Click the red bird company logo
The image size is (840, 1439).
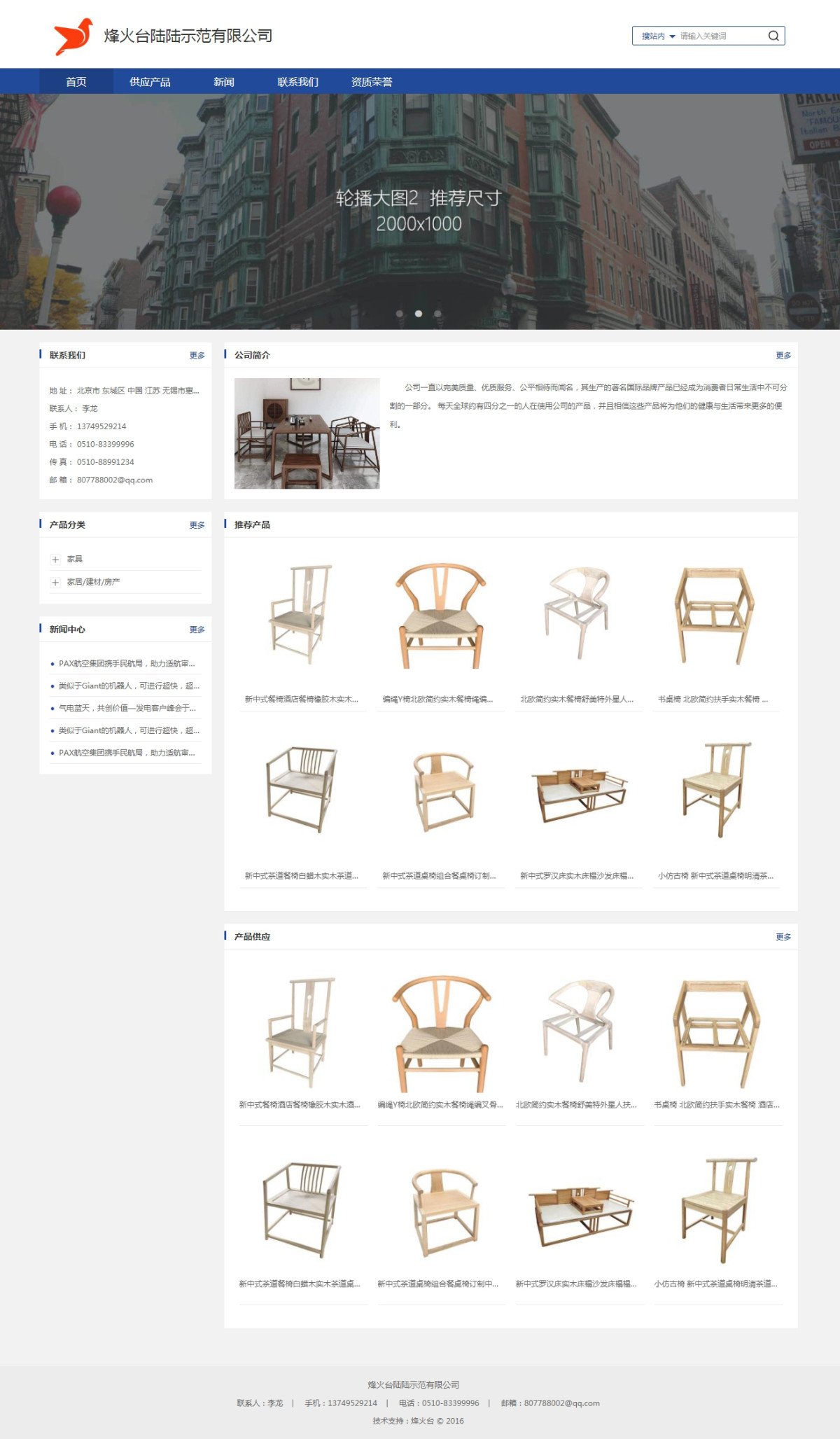pos(73,36)
